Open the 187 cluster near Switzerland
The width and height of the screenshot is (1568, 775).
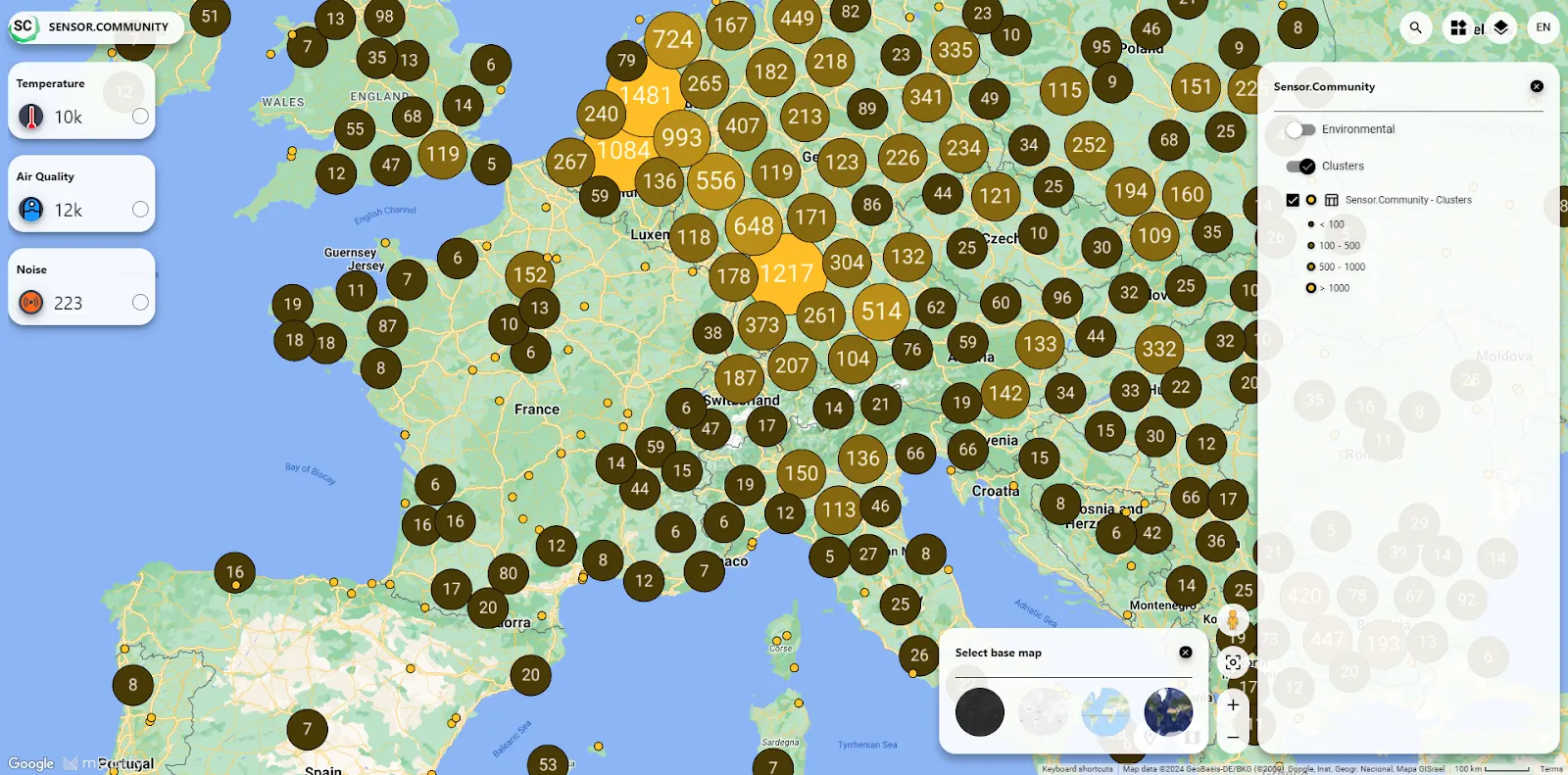click(739, 378)
